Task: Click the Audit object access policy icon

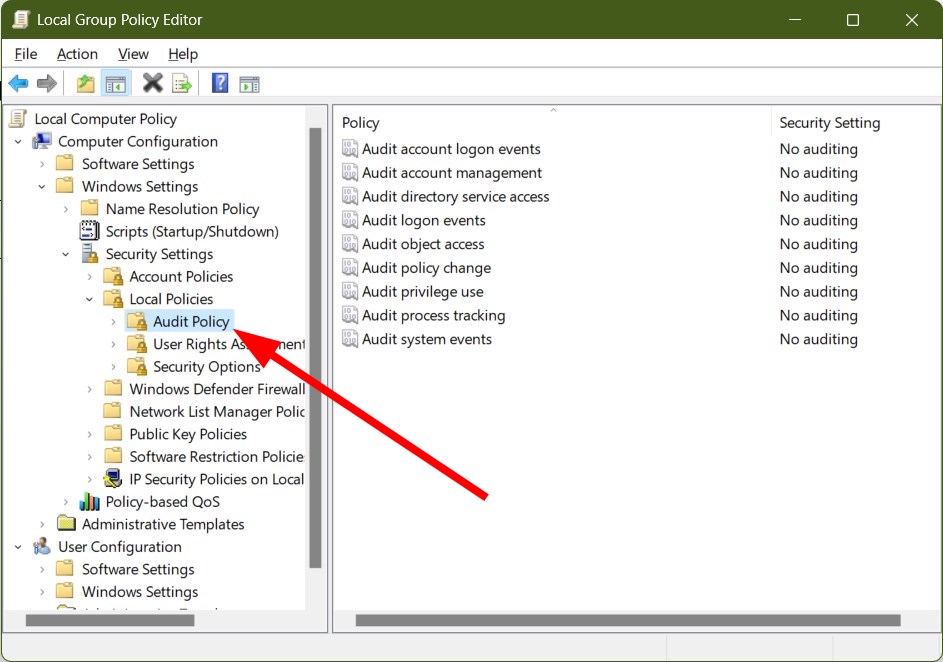Action: click(x=350, y=243)
